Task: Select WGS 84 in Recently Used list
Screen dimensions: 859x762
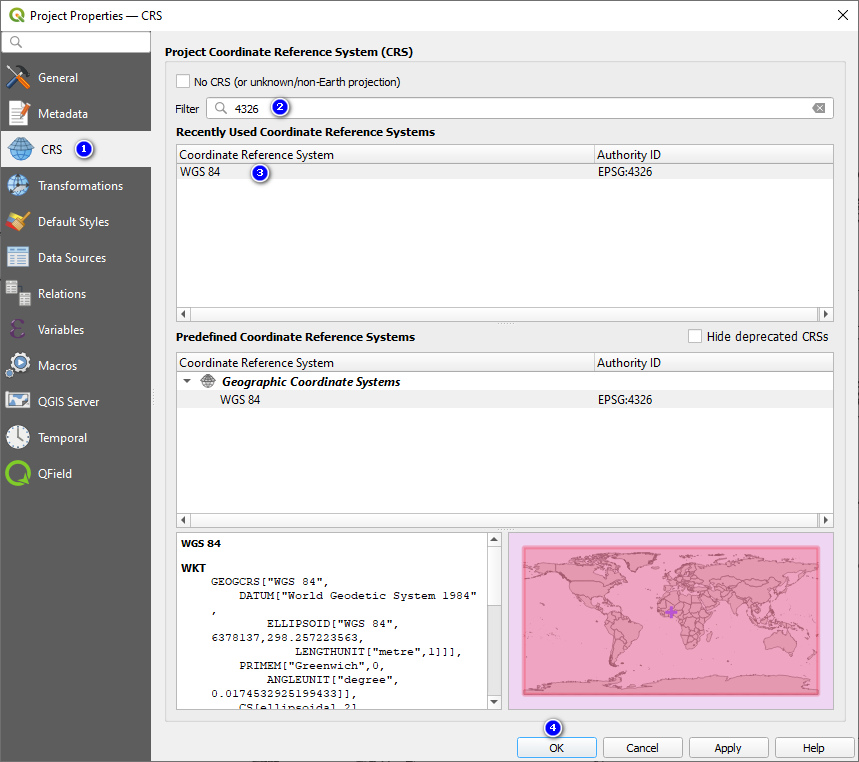Action: [200, 171]
